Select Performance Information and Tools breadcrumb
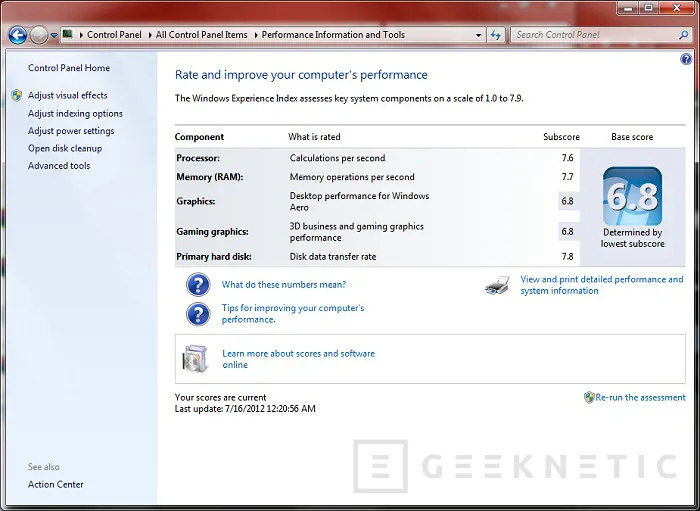Image resolution: width=700 pixels, height=511 pixels. pos(333,35)
